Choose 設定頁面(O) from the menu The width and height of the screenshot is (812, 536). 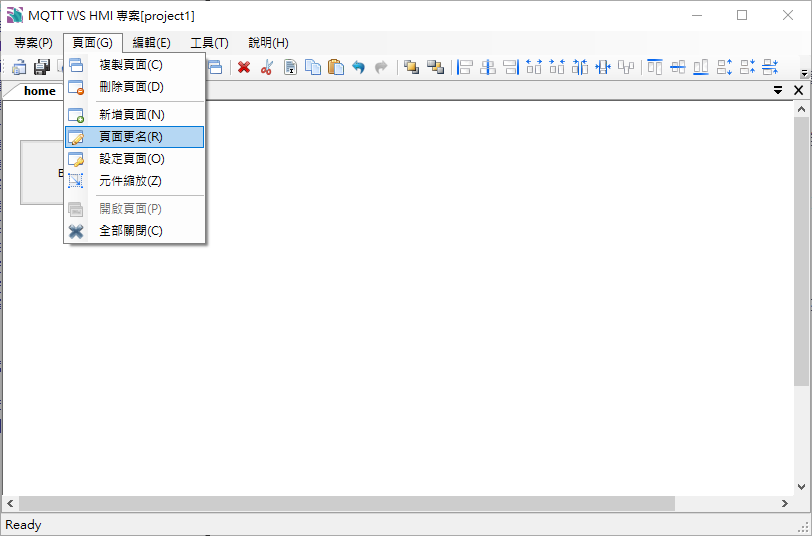click(135, 158)
